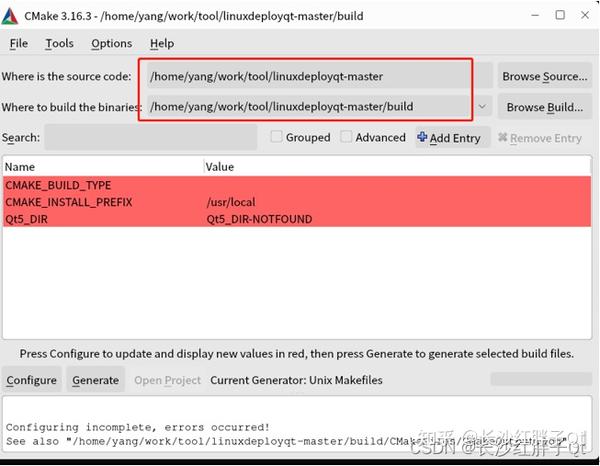Open the File menu
The width and height of the screenshot is (600, 466).
[x=18, y=43]
